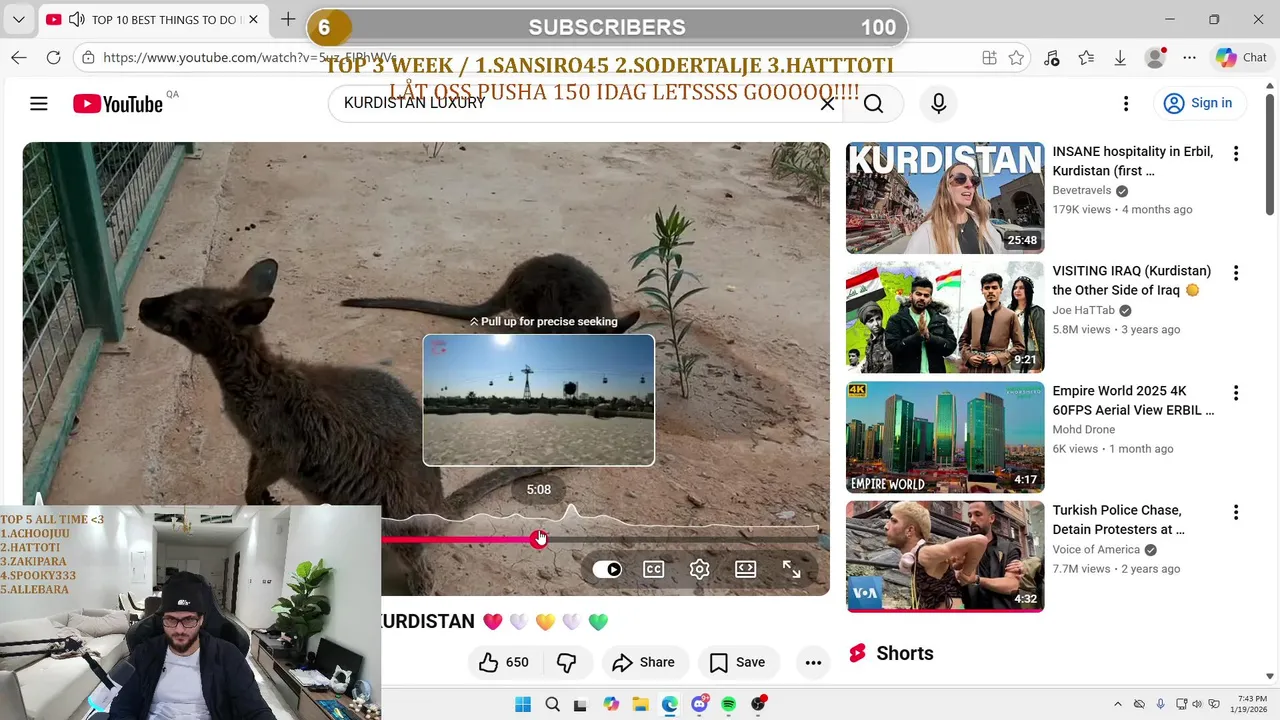Open player settings gear

699,569
